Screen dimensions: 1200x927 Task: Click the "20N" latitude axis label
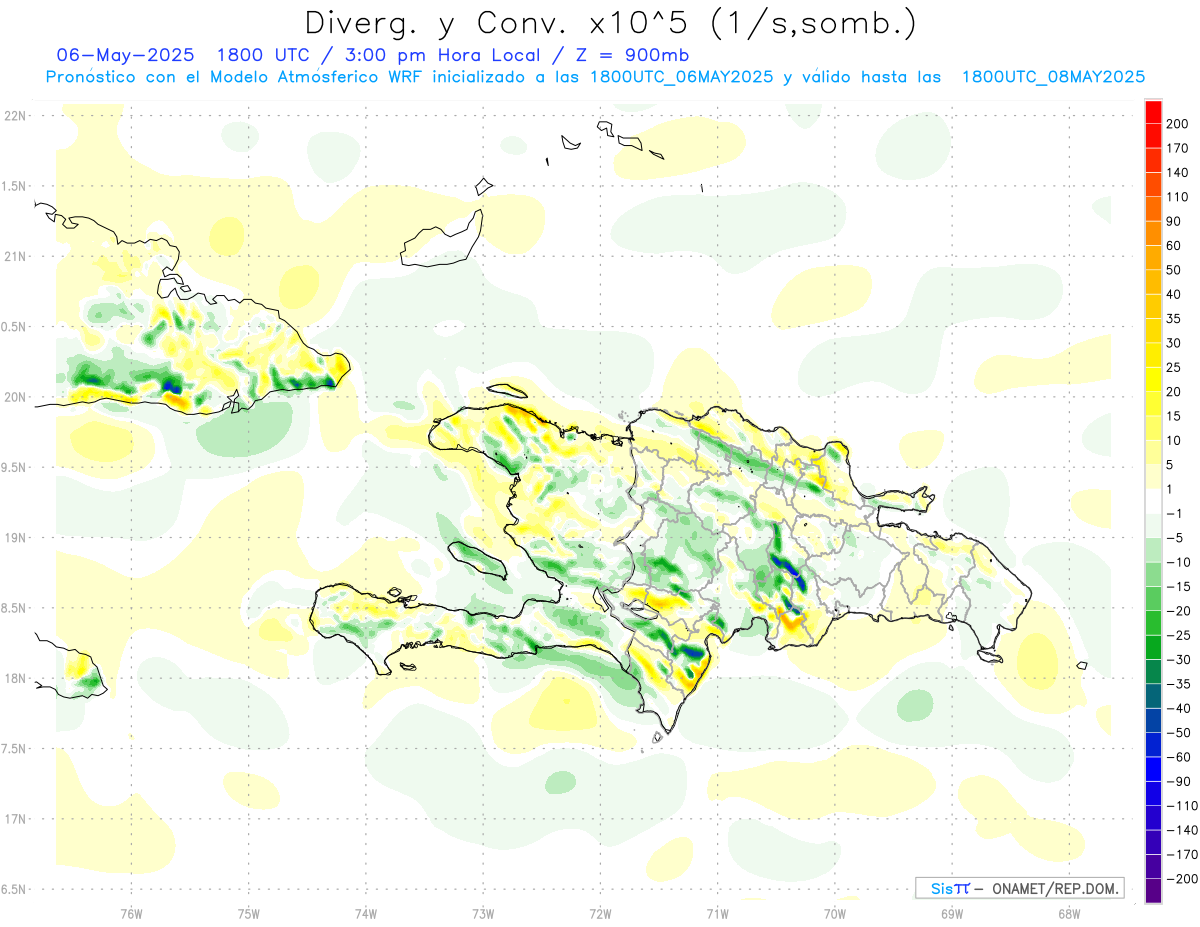pyautogui.click(x=15, y=397)
